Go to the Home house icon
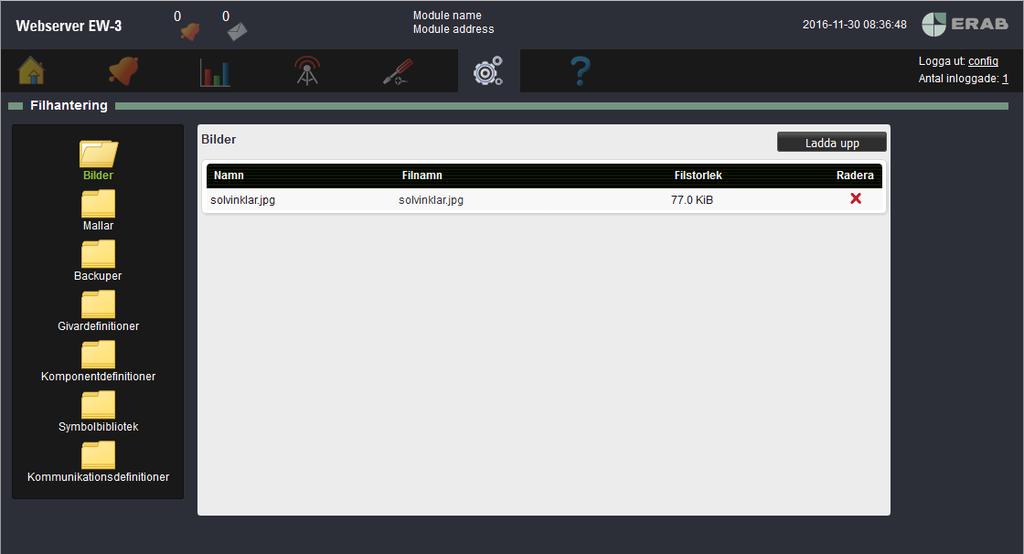1024x554 pixels. click(31, 71)
